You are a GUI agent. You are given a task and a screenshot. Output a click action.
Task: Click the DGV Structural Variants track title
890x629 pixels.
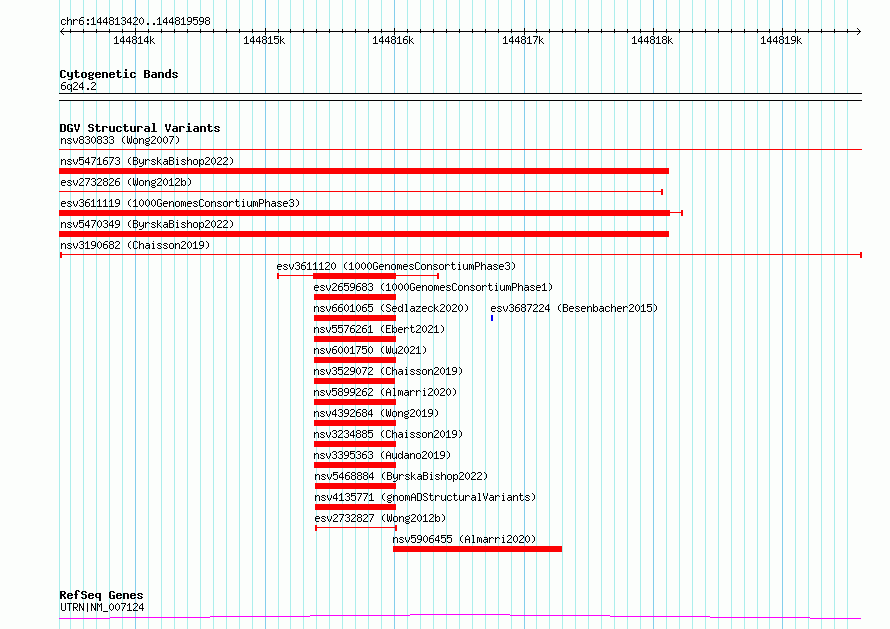140,128
